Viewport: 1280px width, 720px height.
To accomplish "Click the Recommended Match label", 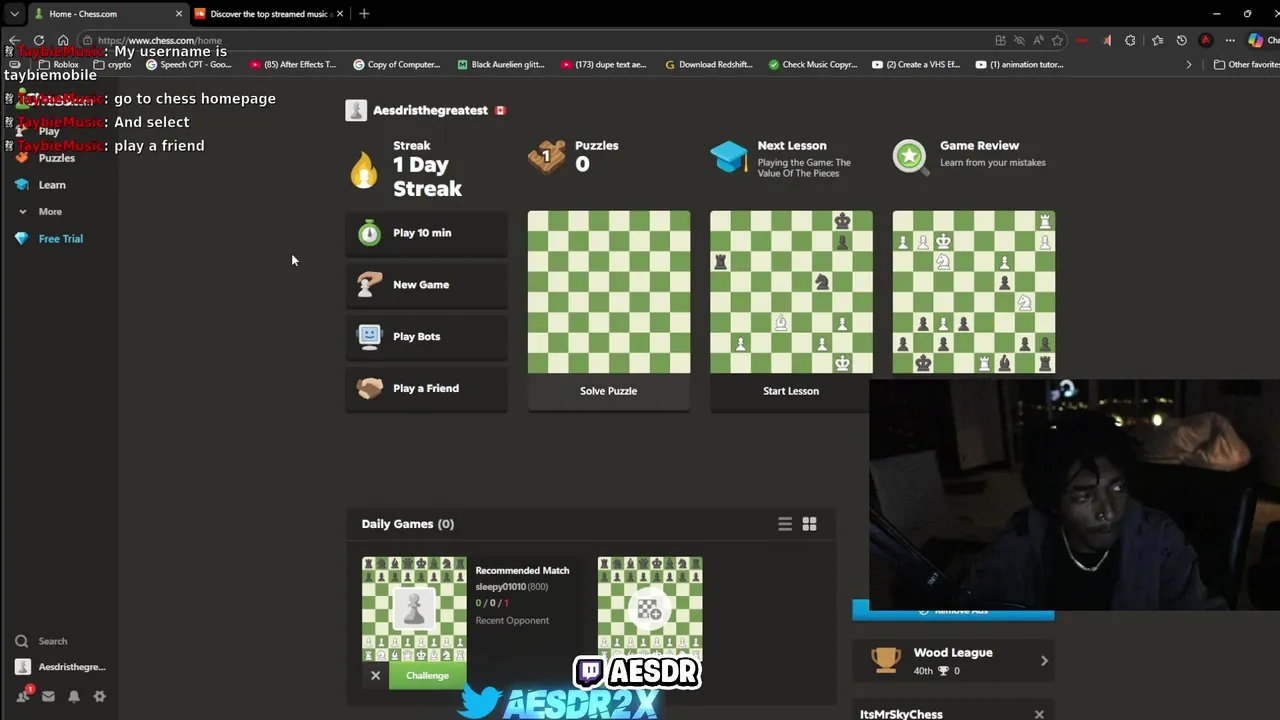I will tap(522, 571).
